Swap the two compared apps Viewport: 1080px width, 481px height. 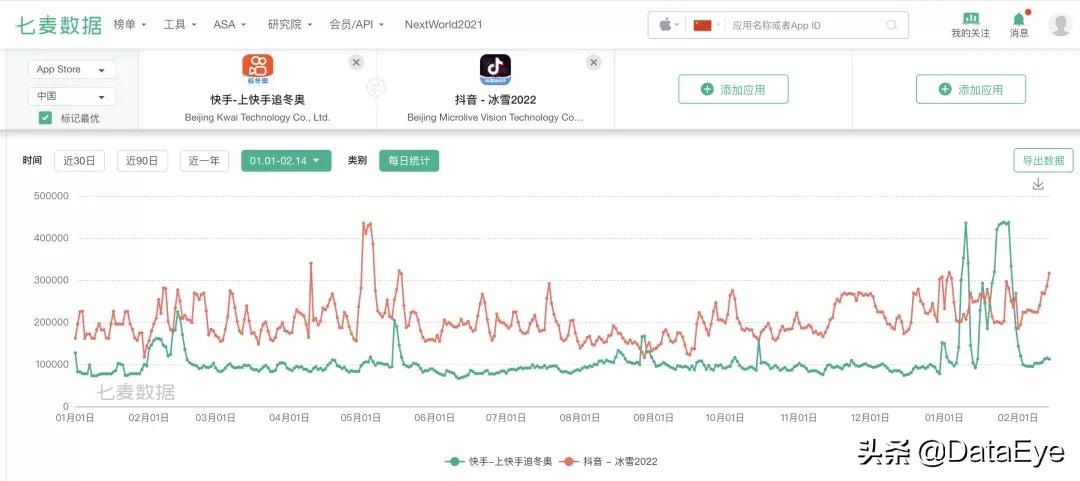(376, 88)
